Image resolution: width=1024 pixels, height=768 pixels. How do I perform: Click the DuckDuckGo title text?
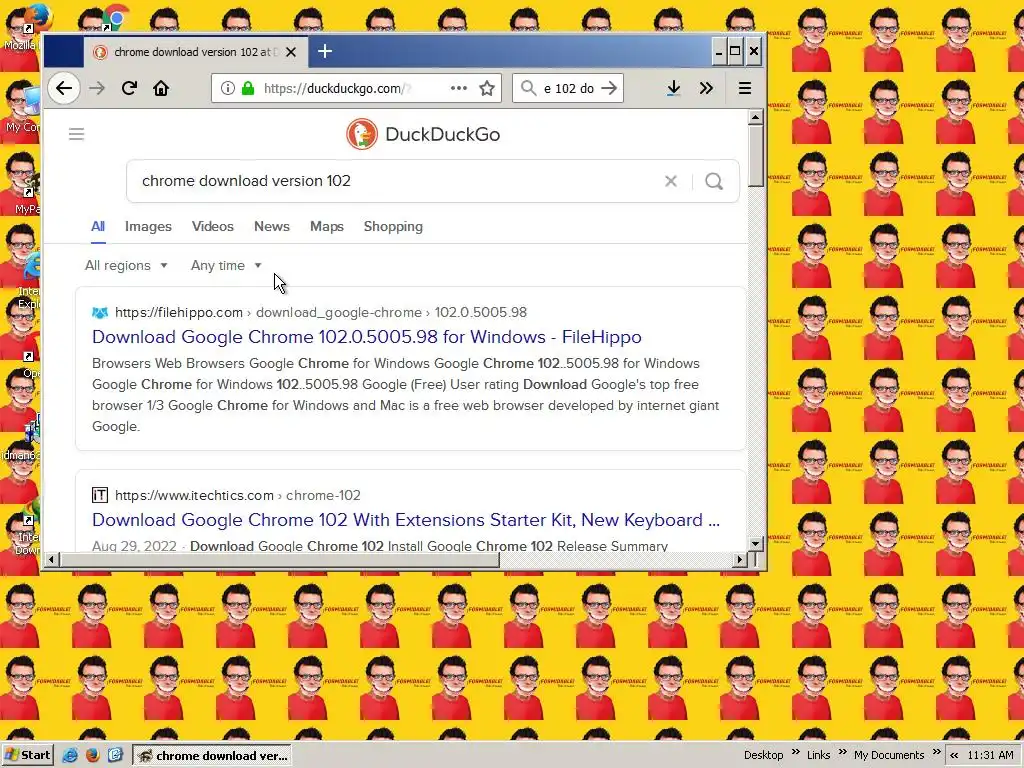click(x=443, y=135)
